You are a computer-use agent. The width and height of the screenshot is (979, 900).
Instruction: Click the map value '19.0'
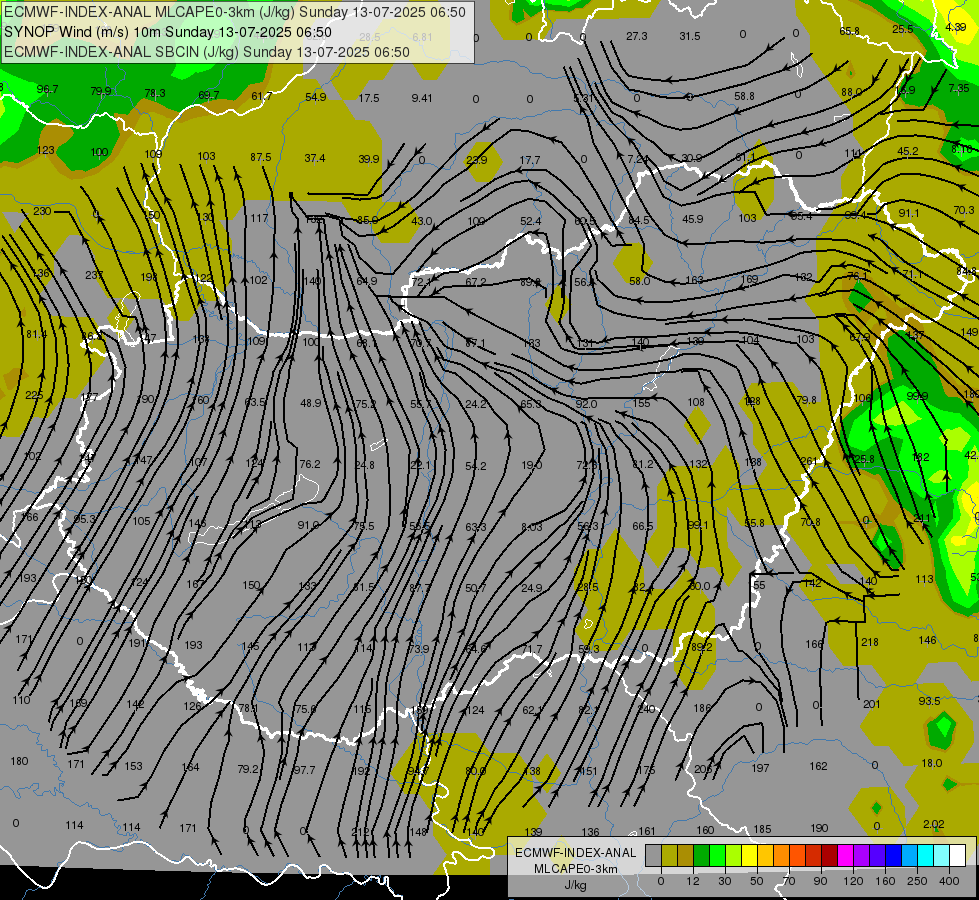click(531, 465)
